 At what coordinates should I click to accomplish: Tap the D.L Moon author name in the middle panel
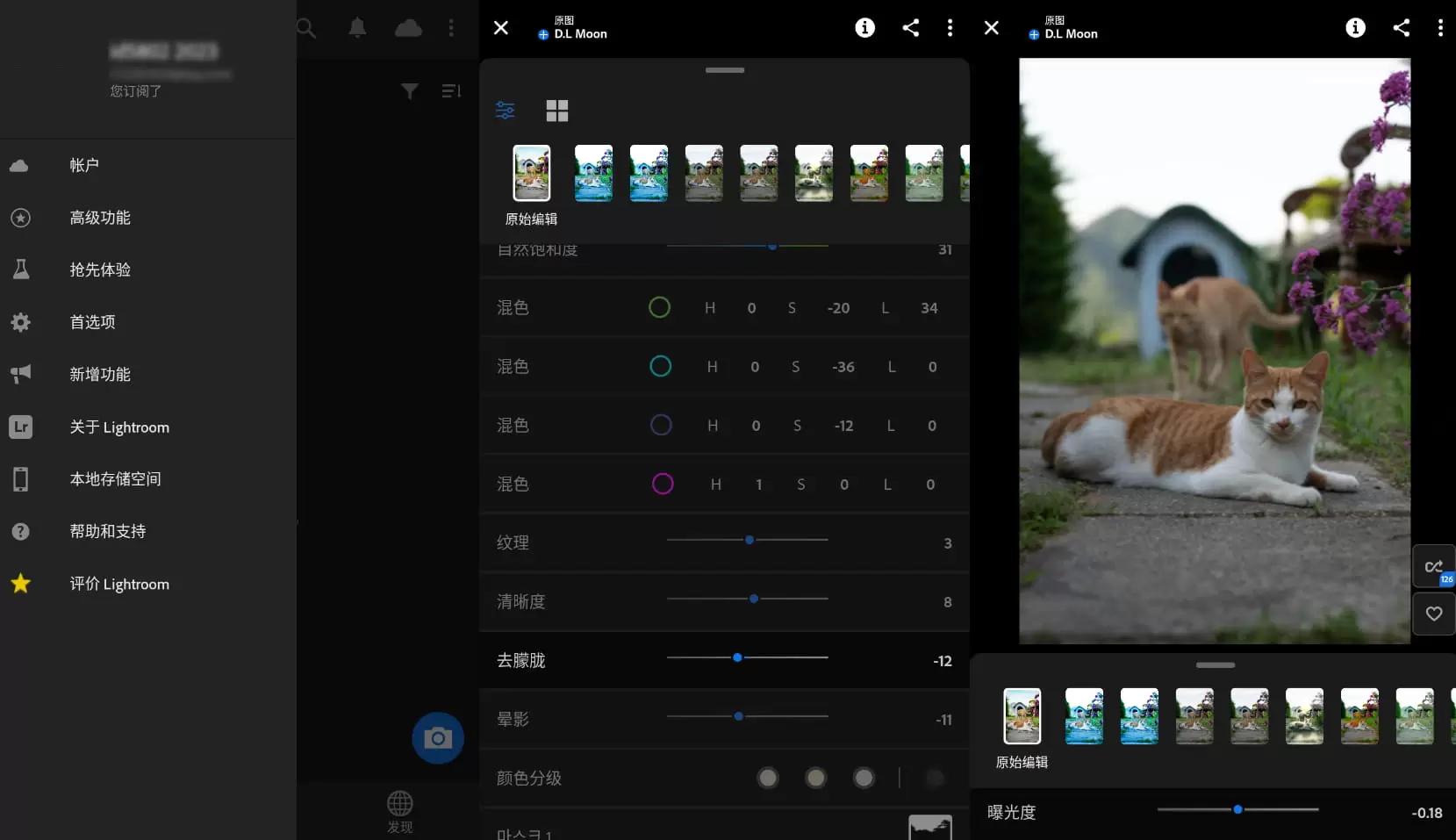581,34
